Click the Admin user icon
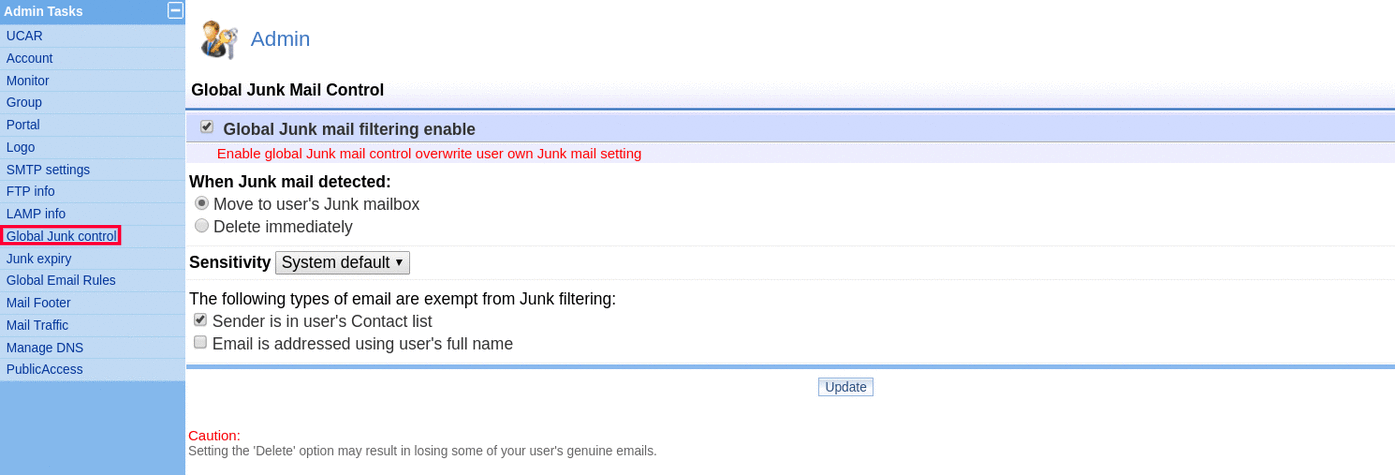Screen dimensions: 1395x475 (x=219, y=40)
